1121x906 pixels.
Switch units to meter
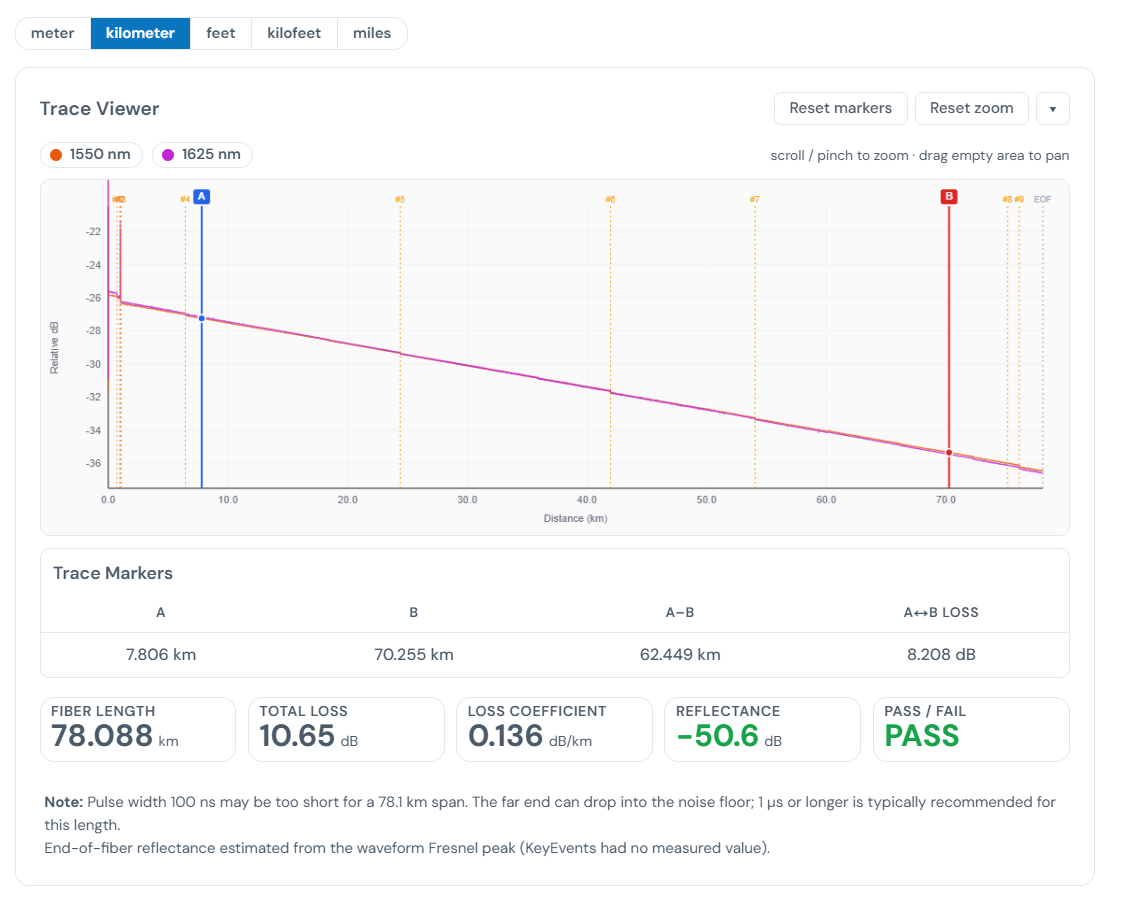(53, 34)
